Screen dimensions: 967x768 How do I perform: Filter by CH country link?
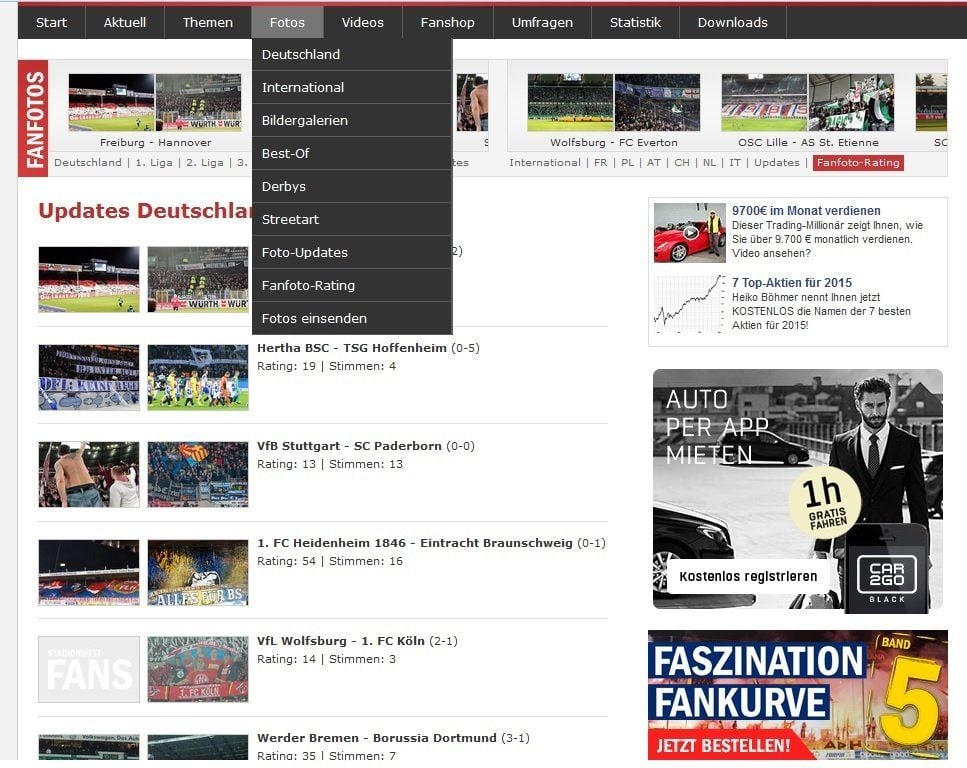681,163
